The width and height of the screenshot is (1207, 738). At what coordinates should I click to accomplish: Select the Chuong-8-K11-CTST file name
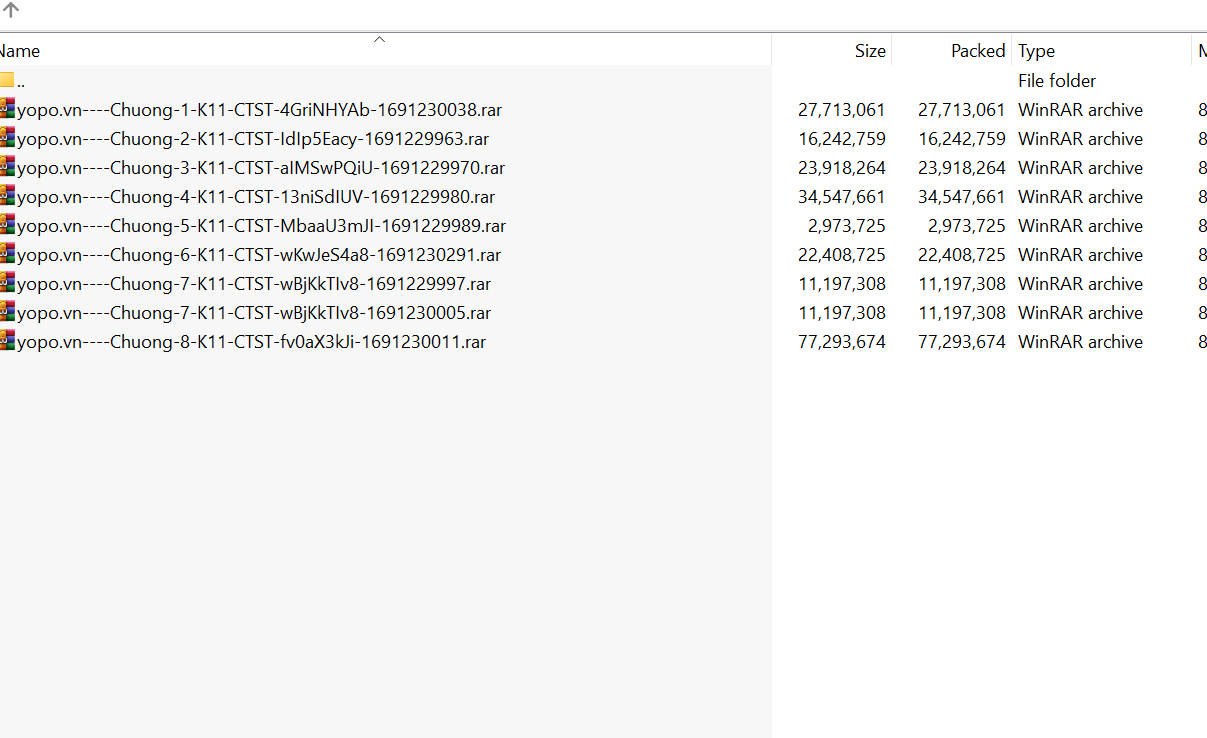[251, 342]
